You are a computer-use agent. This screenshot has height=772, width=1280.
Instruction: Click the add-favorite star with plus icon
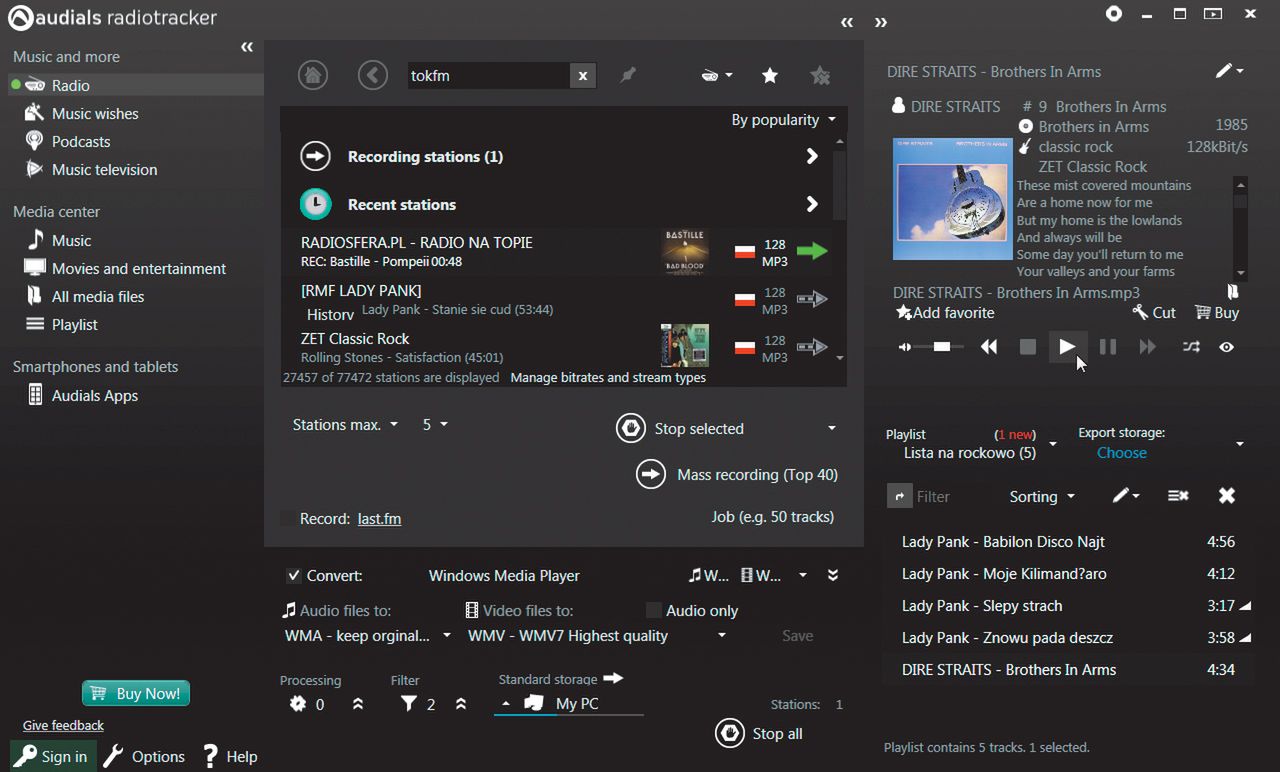(x=820, y=75)
